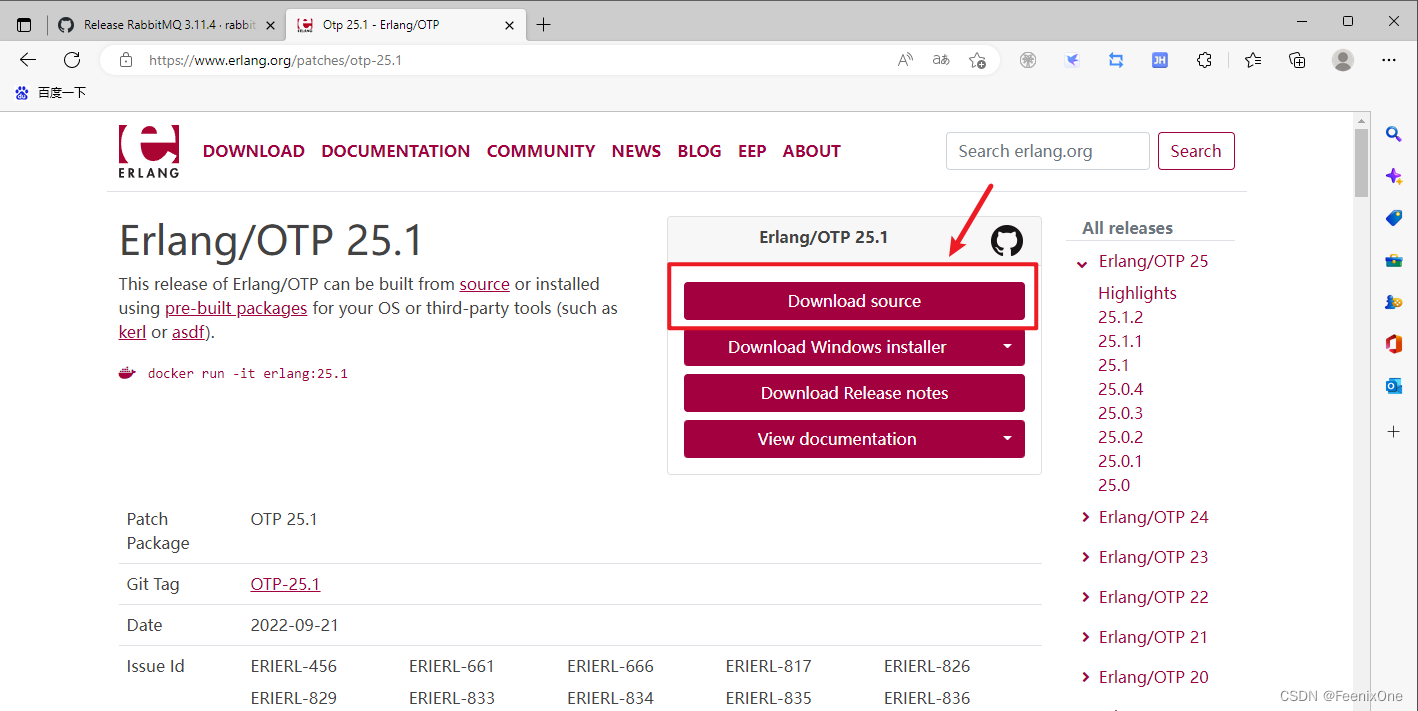Open a new browser tab
The width and height of the screenshot is (1418, 711).
[543, 25]
